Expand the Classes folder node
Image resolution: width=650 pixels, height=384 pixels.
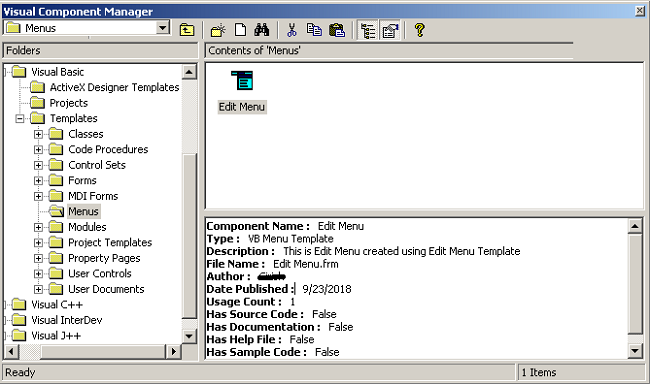point(38,134)
